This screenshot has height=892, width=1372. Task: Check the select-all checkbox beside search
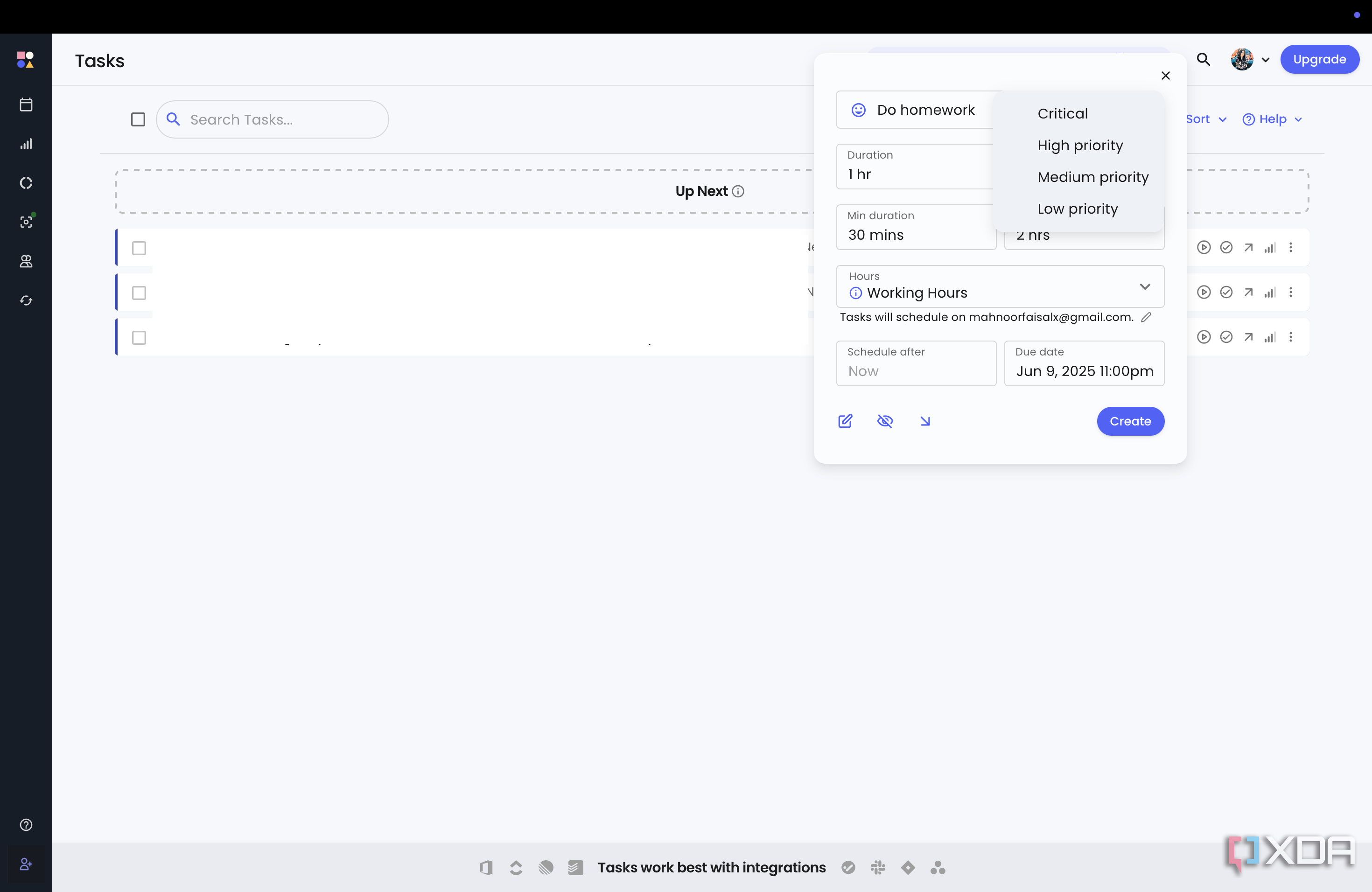(x=138, y=119)
